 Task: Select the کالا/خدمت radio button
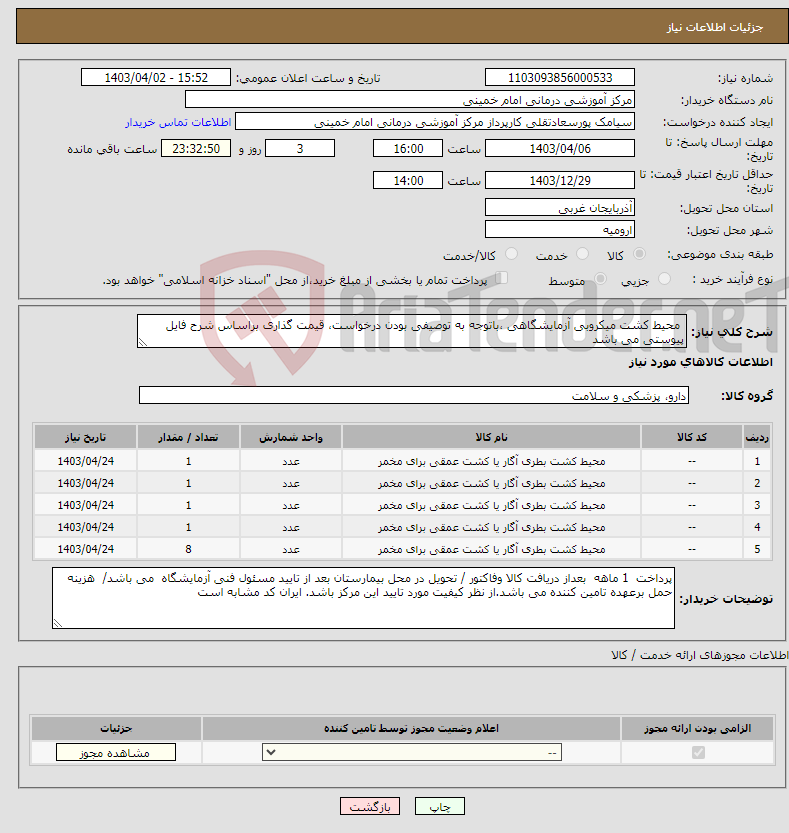pos(511,254)
